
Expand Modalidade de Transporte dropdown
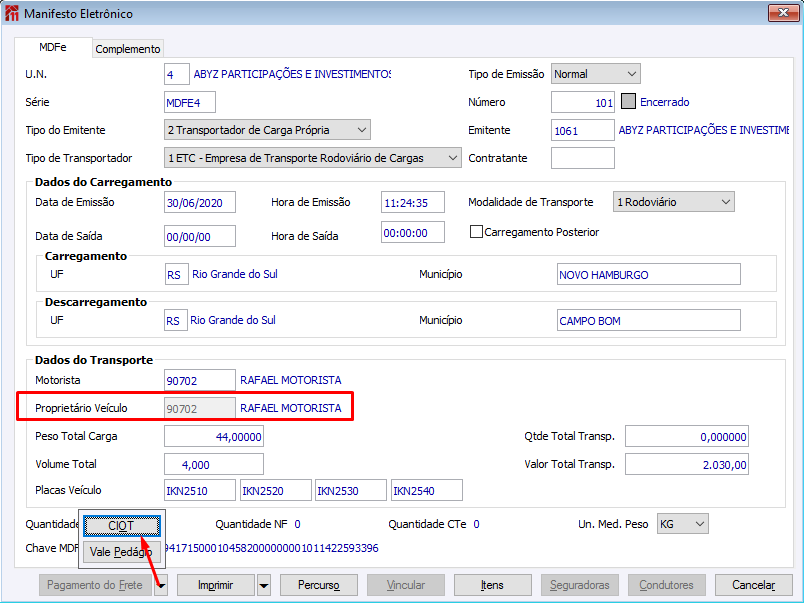(673, 202)
